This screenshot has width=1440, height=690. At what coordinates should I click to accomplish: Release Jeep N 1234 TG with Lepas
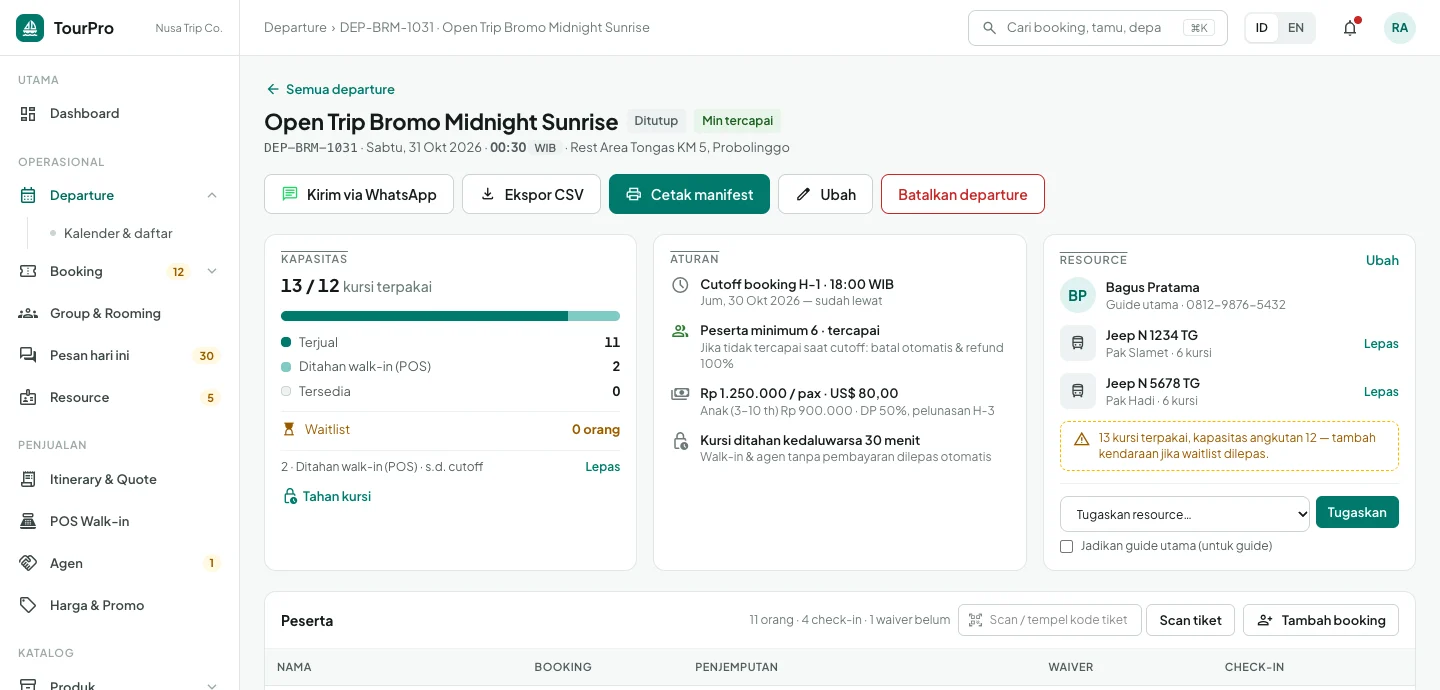pyautogui.click(x=1381, y=344)
